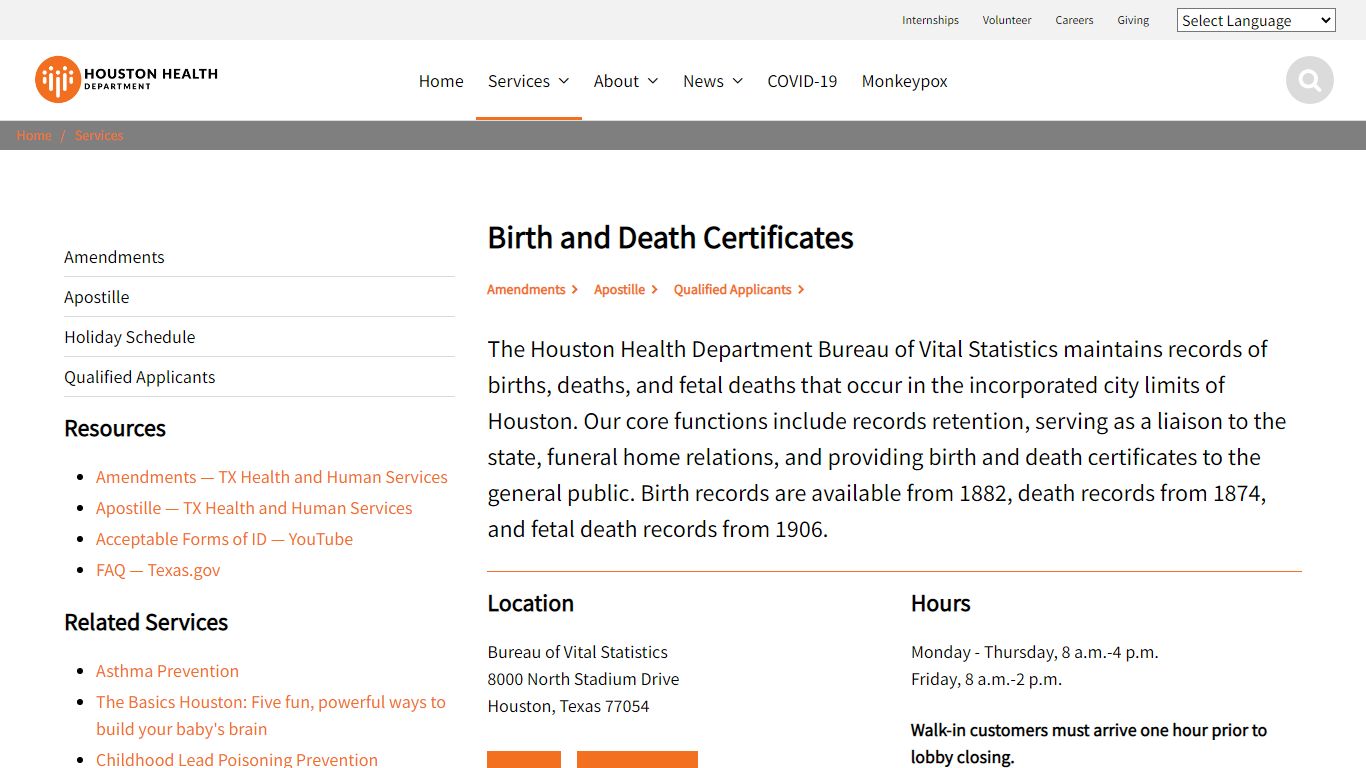Open The Basics Houston baby's brain link
The height and width of the screenshot is (768, 1366).
click(x=271, y=715)
